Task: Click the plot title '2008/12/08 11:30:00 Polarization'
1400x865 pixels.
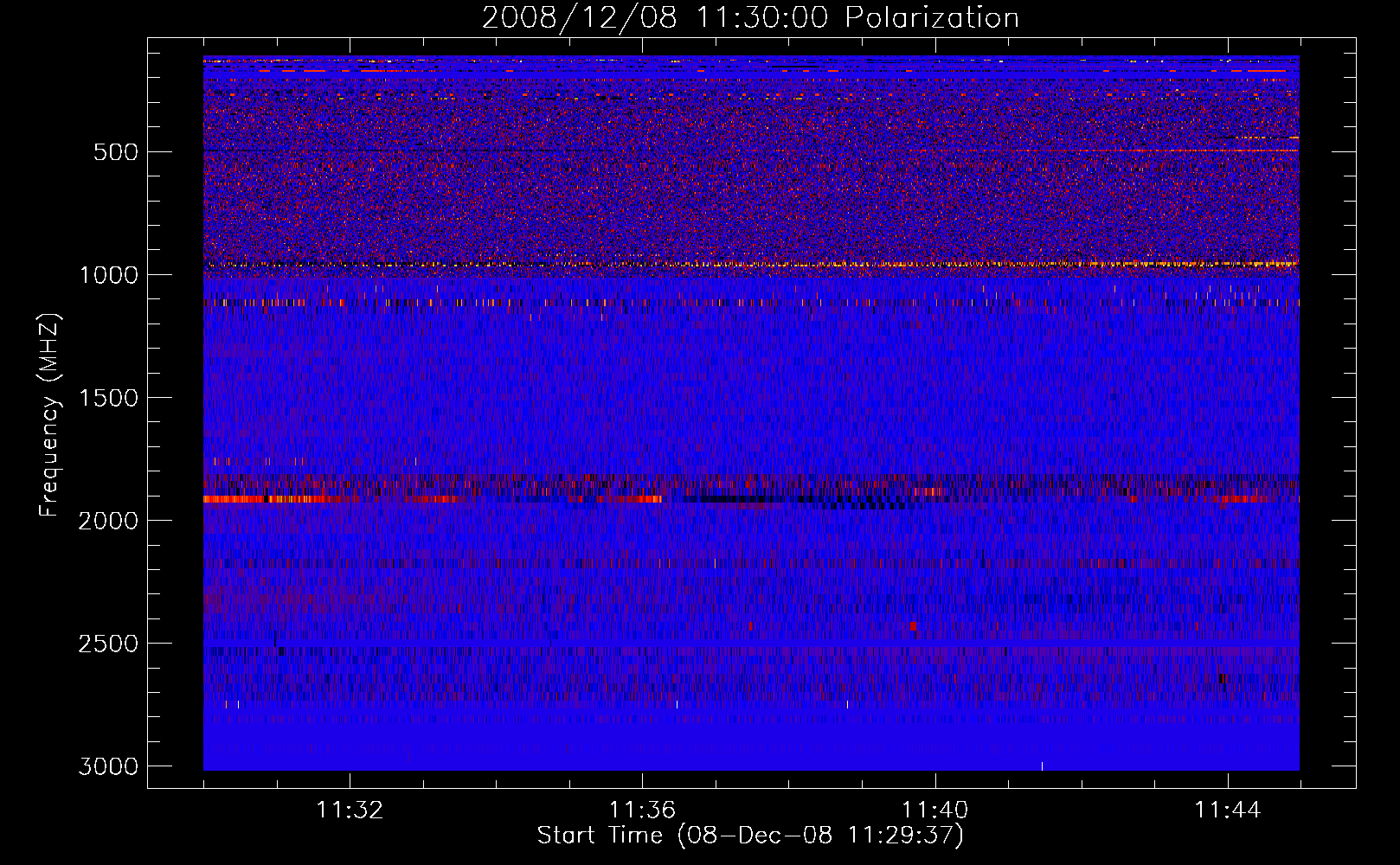Action: (x=750, y=17)
